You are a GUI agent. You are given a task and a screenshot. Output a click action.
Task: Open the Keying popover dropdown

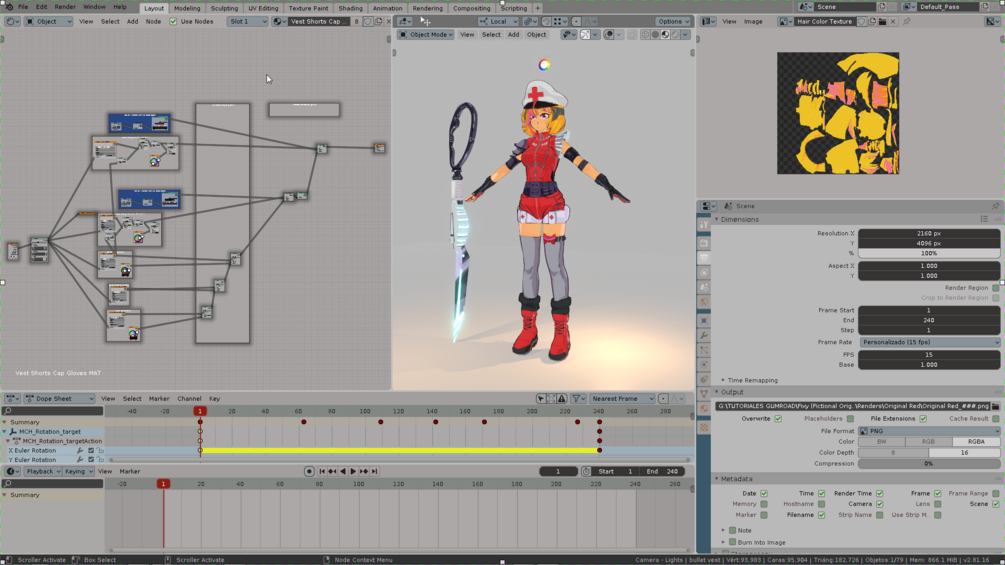(77, 471)
